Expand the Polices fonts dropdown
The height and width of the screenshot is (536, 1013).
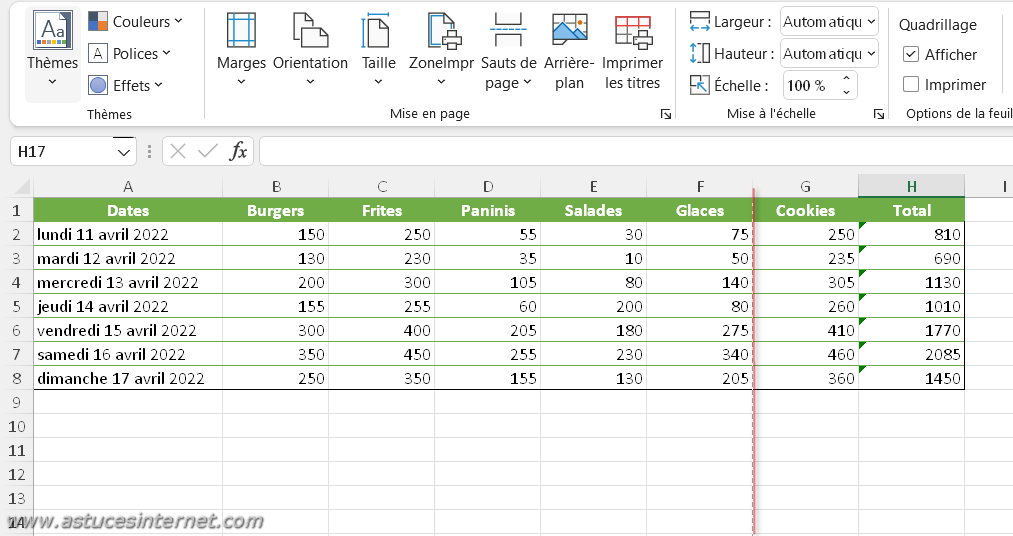pos(130,53)
